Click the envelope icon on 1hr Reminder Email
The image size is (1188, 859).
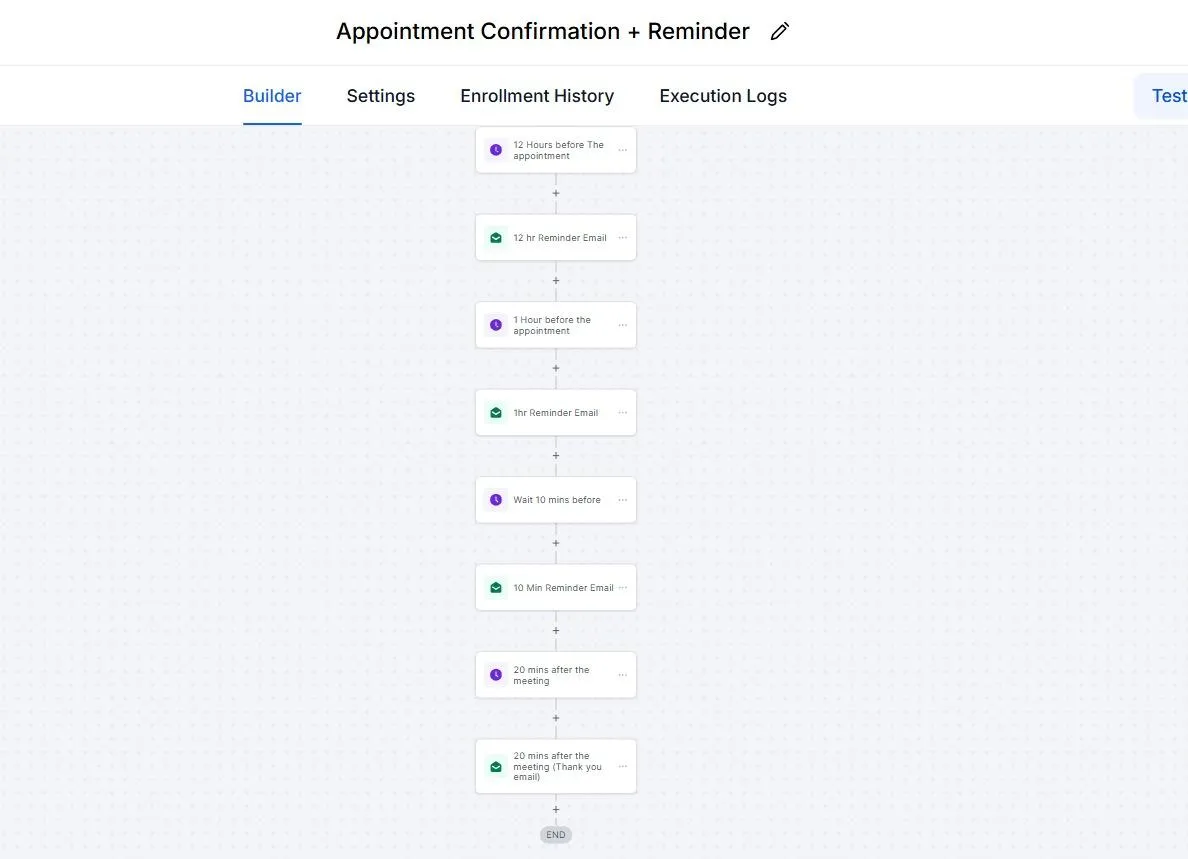pos(496,413)
